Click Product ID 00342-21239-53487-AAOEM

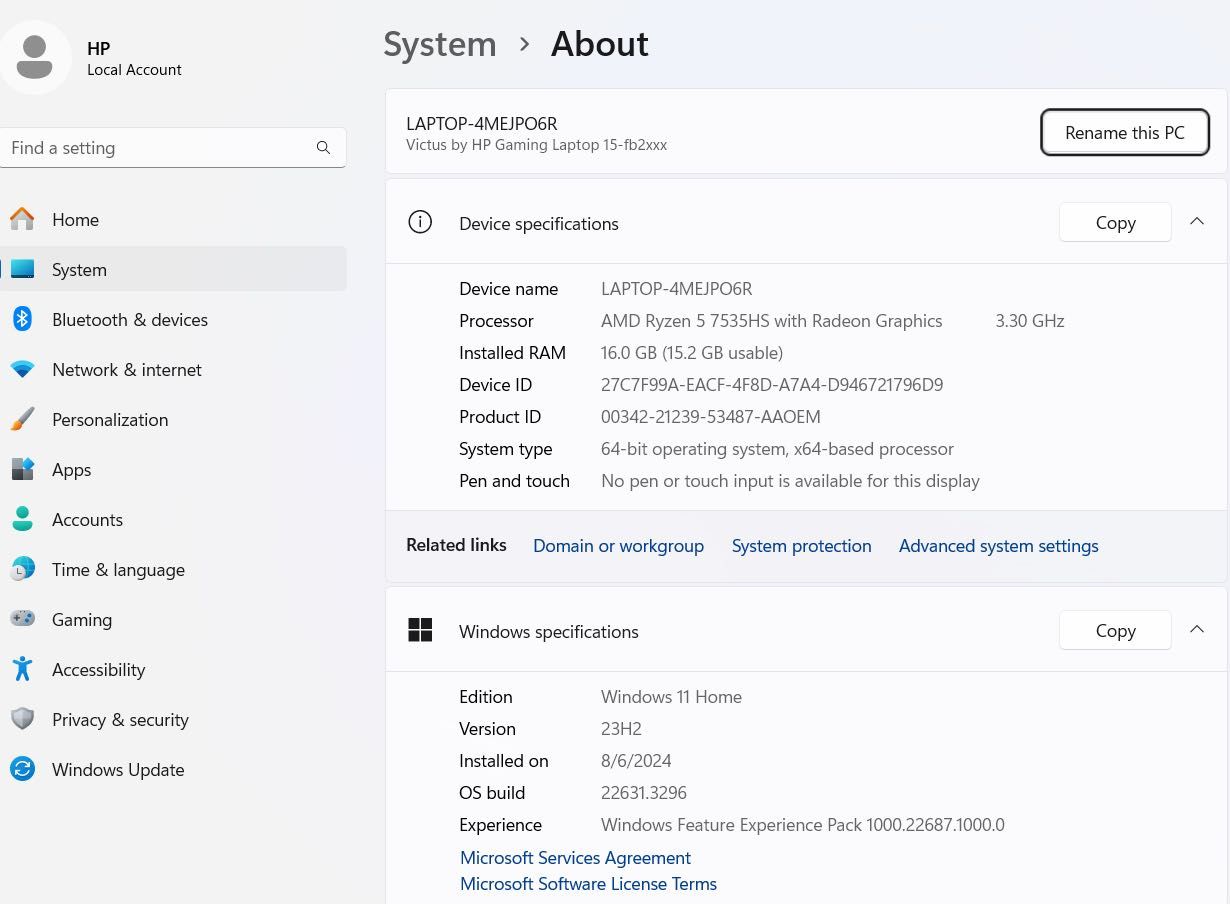tap(711, 417)
